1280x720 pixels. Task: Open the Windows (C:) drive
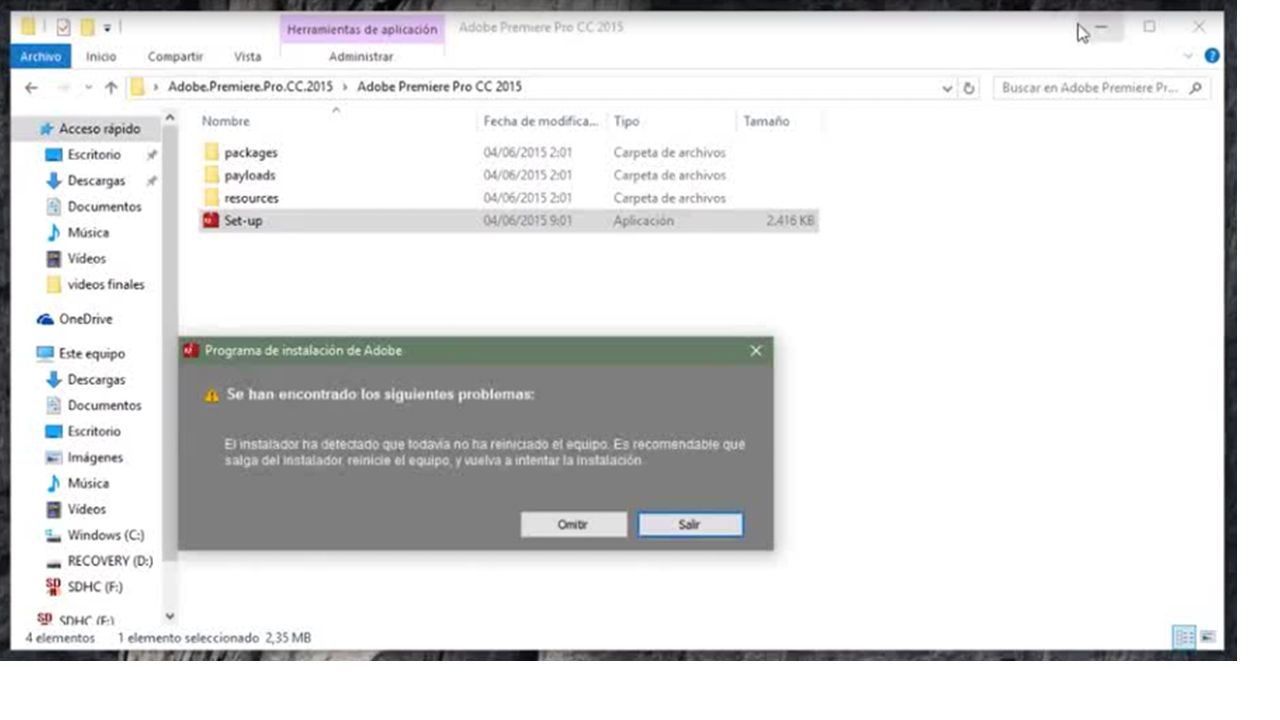[105, 536]
